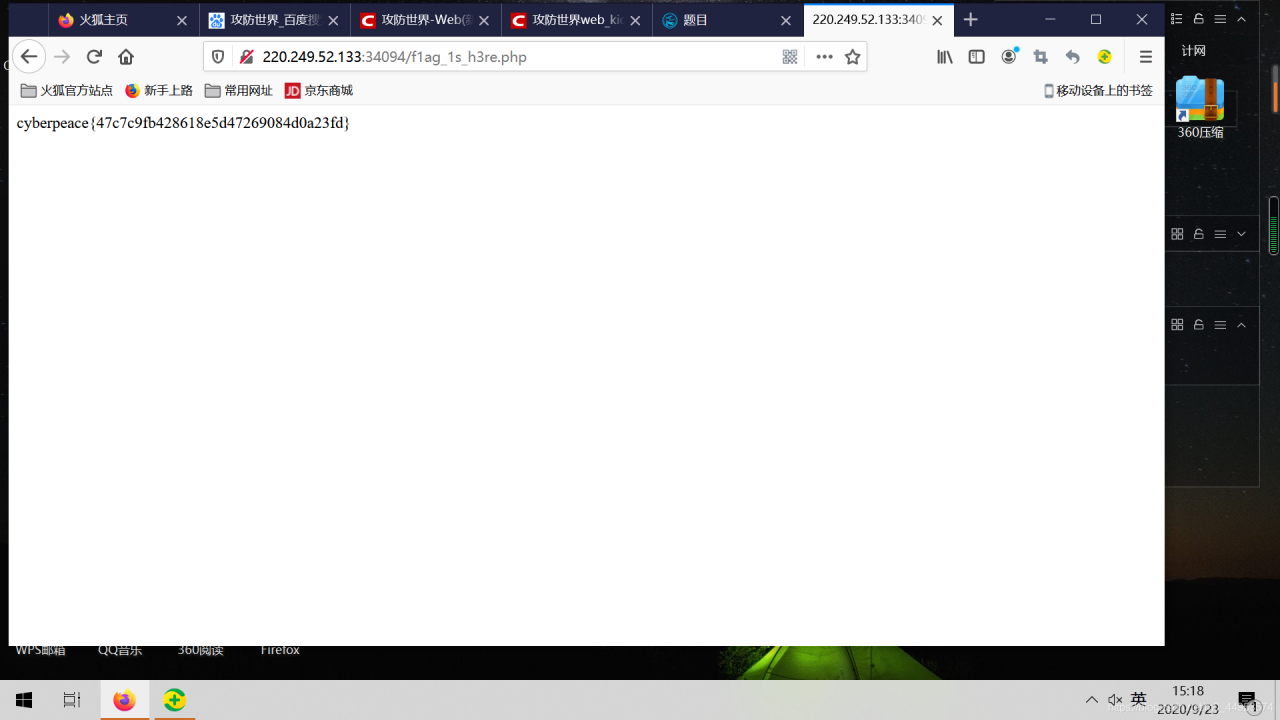Open the green extension icon in toolbar
Image resolution: width=1280 pixels, height=720 pixels.
(x=1105, y=57)
